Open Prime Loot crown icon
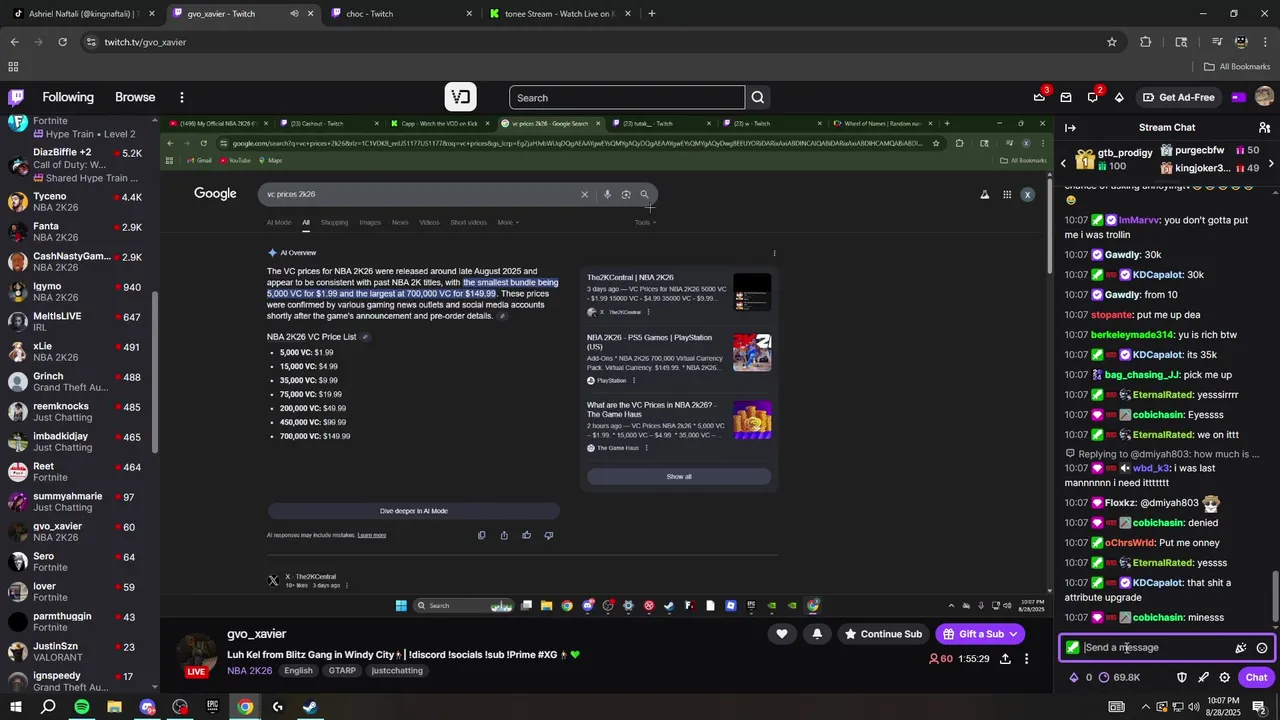The height and width of the screenshot is (720, 1280). [1039, 97]
